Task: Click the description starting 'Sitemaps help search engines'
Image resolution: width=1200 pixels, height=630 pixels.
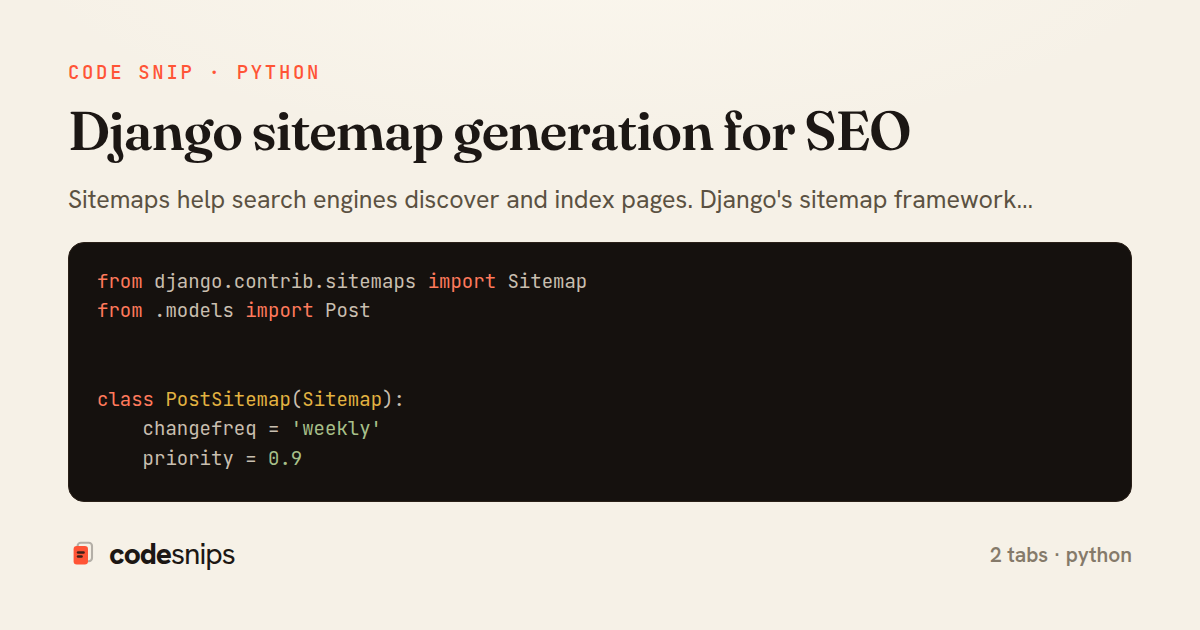Action: click(x=550, y=200)
